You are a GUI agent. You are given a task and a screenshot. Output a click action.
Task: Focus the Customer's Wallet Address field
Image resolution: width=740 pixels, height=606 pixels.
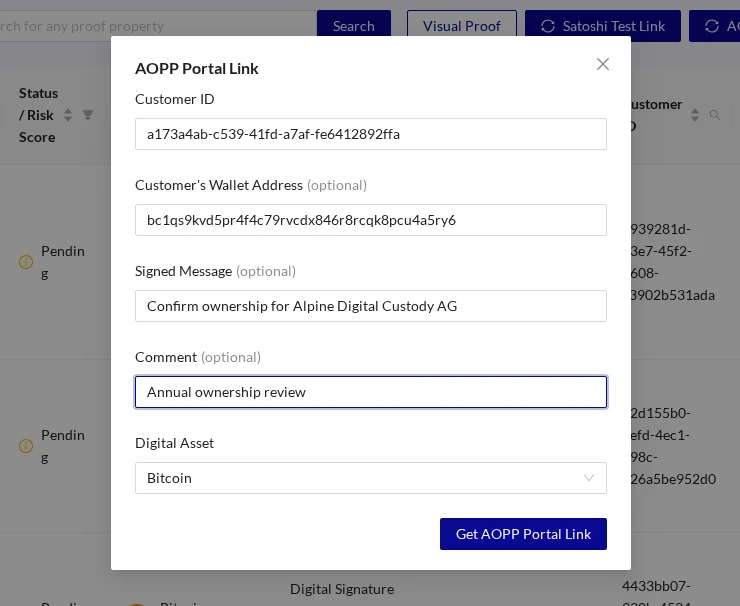tap(370, 220)
